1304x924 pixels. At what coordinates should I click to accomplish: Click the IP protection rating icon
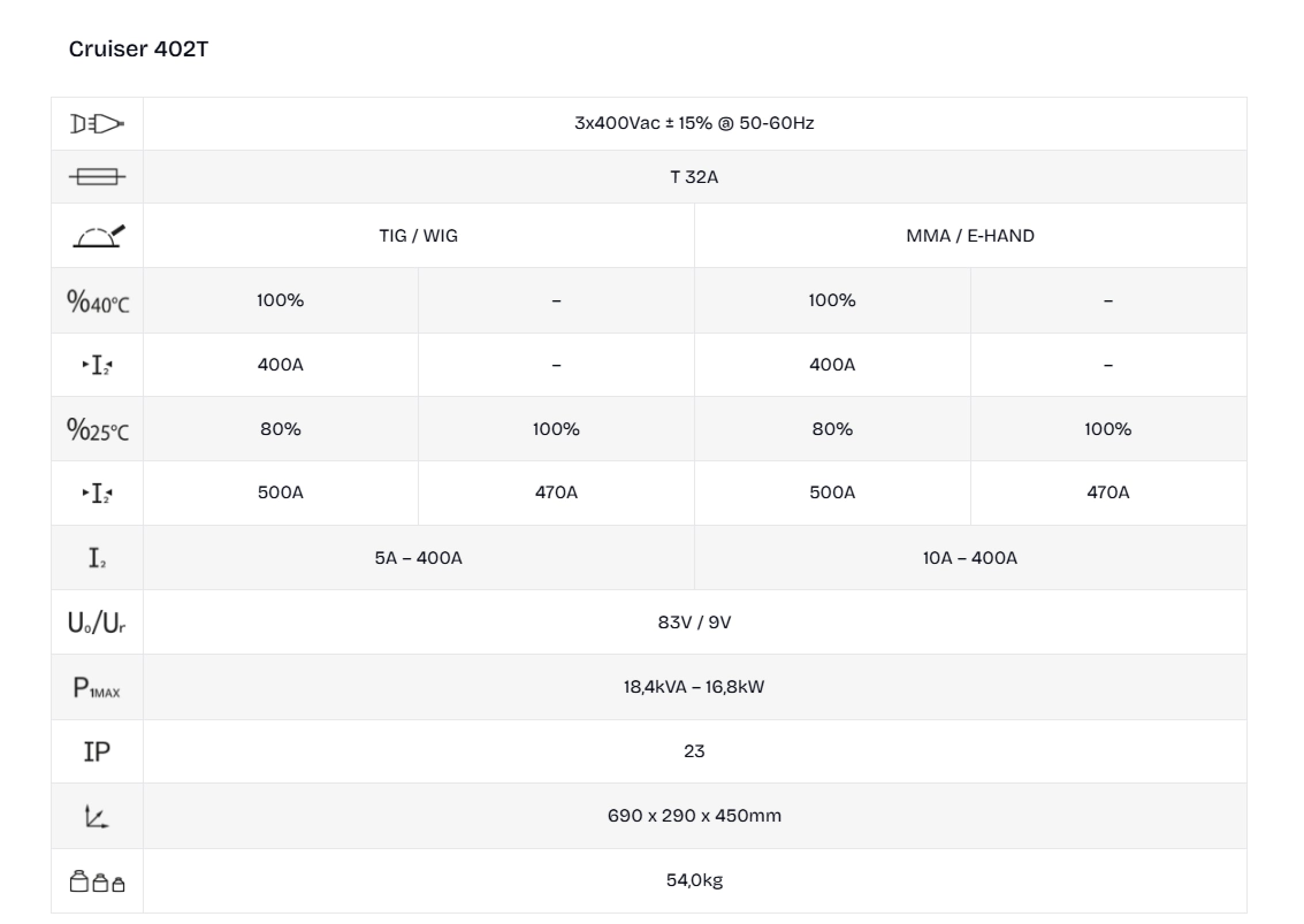tap(97, 752)
